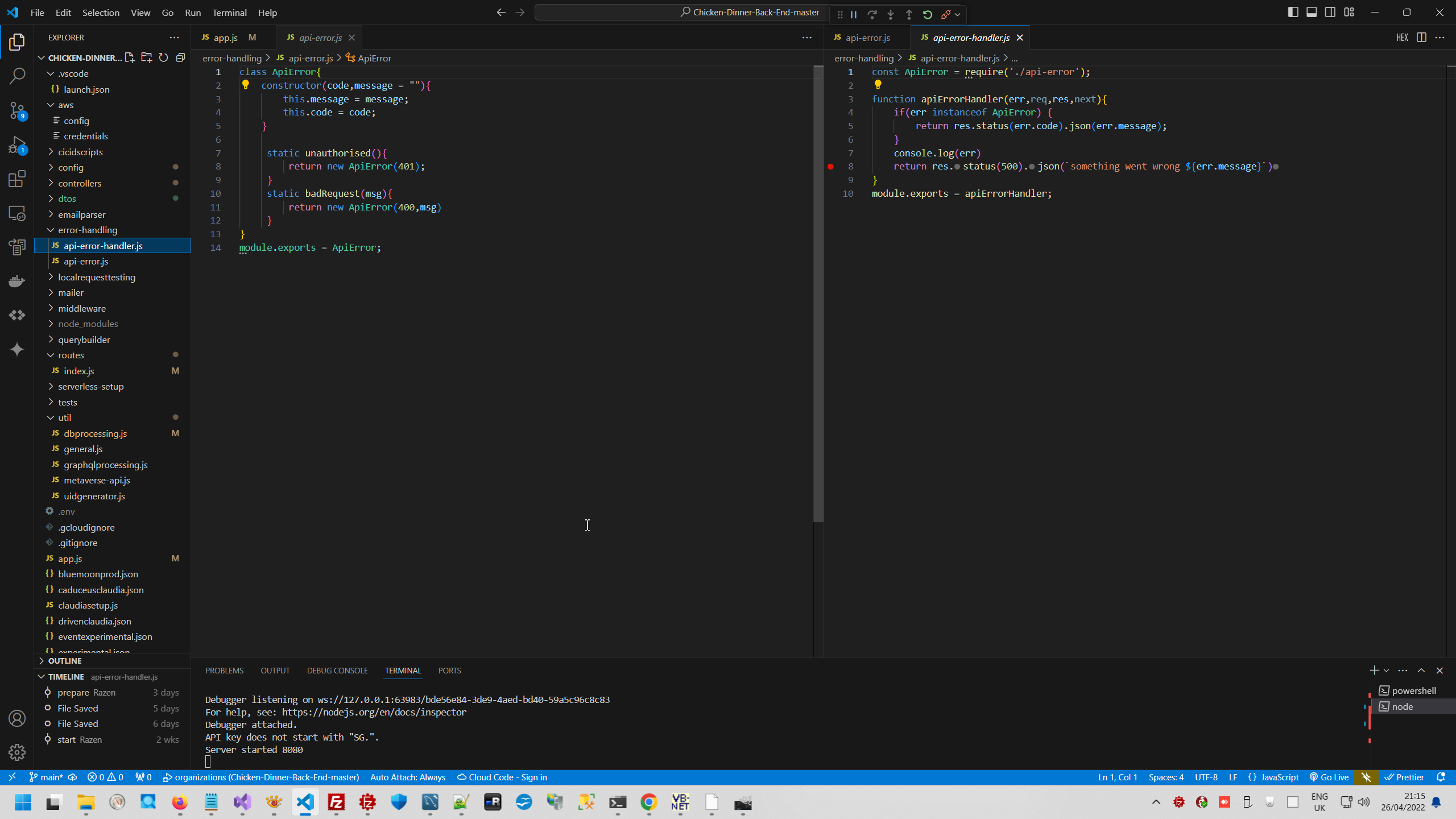
Task: Open the Source Control view
Action: coord(17,110)
